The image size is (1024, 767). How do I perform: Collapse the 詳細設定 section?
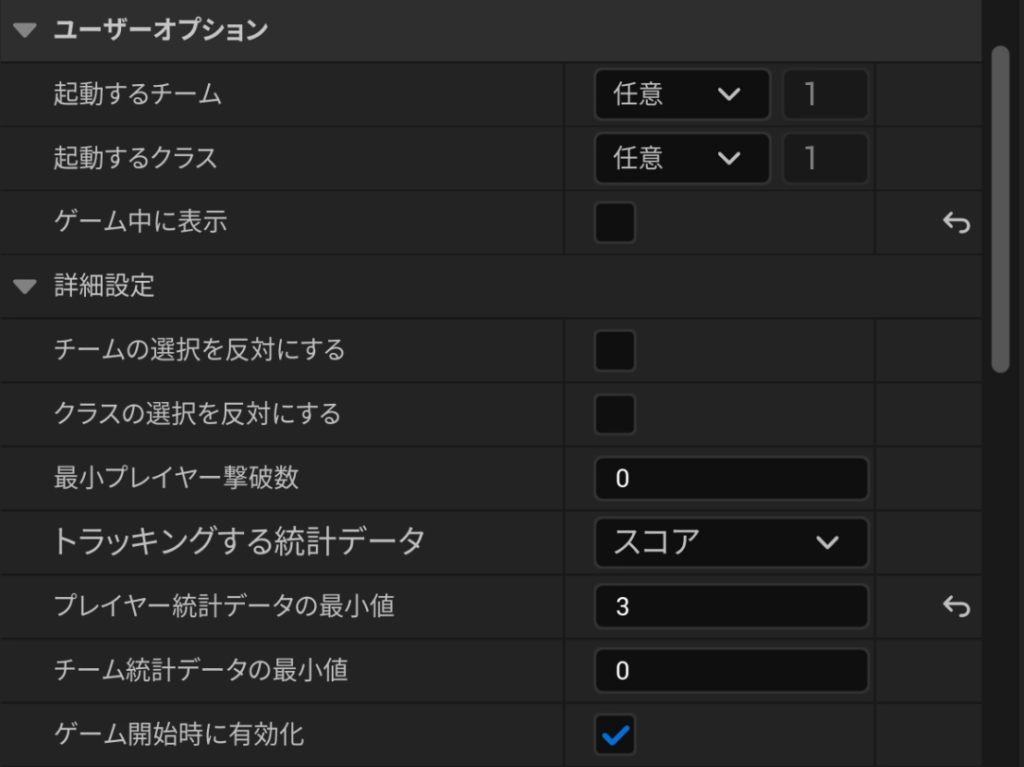point(26,287)
